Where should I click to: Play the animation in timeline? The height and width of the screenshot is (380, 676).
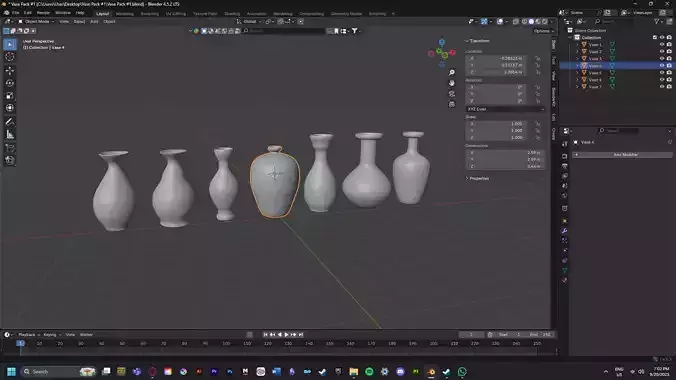pyautogui.click(x=286, y=335)
